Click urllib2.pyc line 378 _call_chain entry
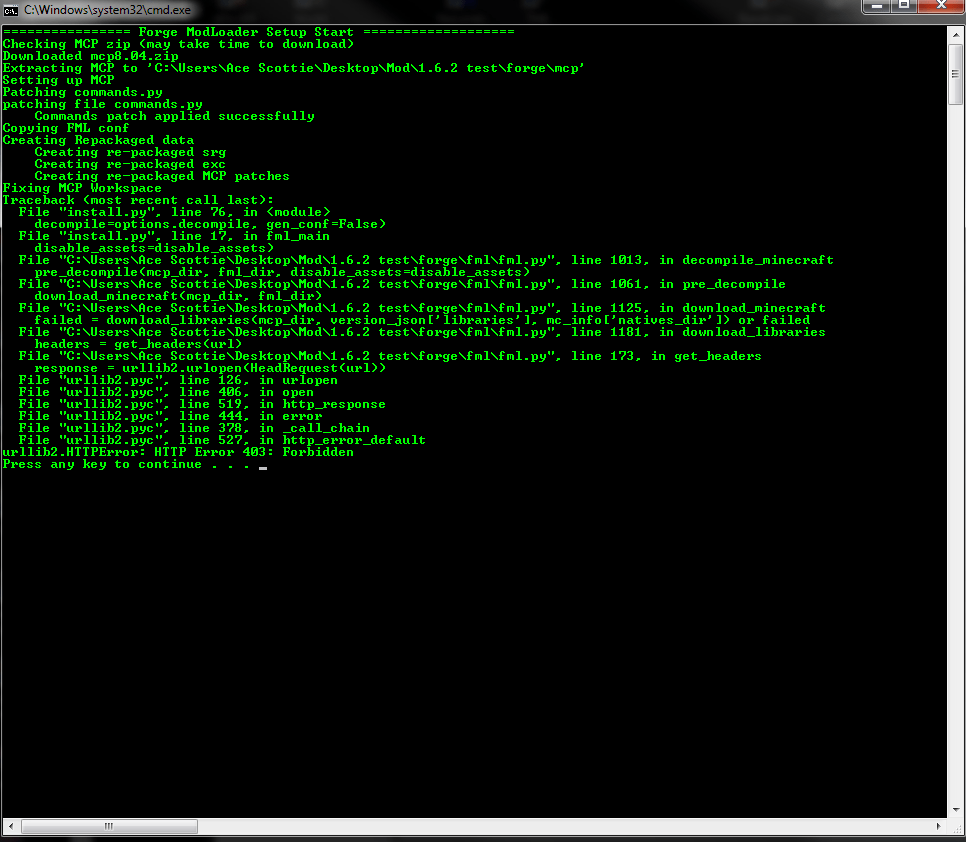Viewport: 966px width, 842px height. pyautogui.click(x=194, y=429)
